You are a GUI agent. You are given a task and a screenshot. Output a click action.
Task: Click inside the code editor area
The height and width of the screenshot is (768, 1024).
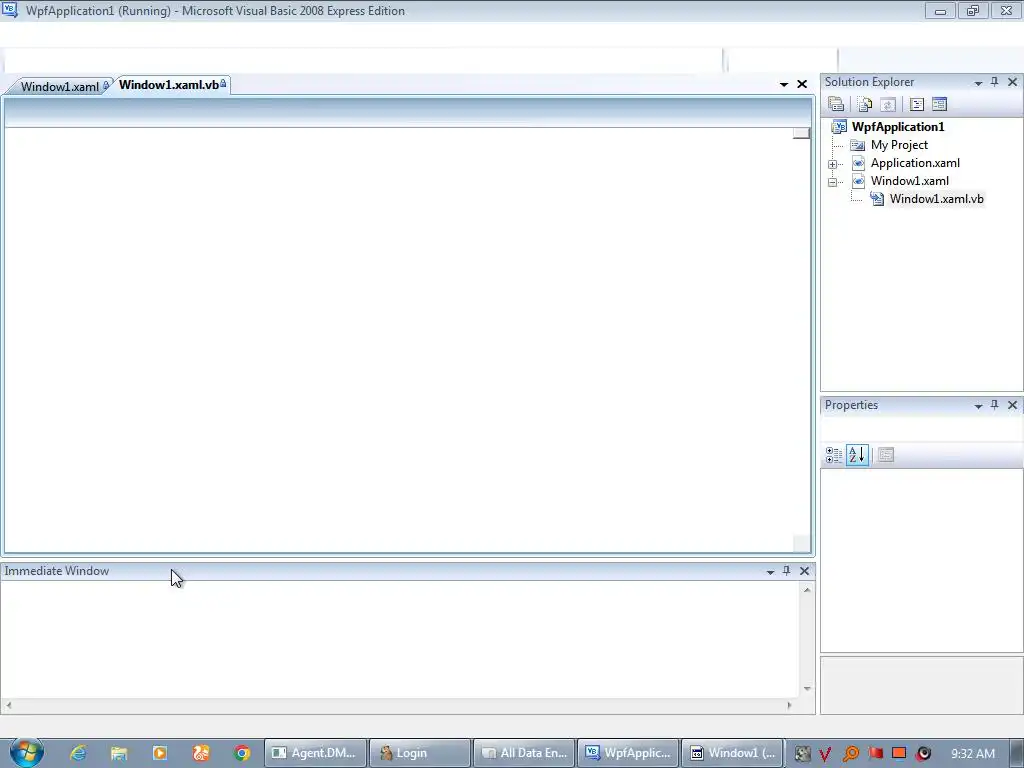pyautogui.click(x=398, y=340)
